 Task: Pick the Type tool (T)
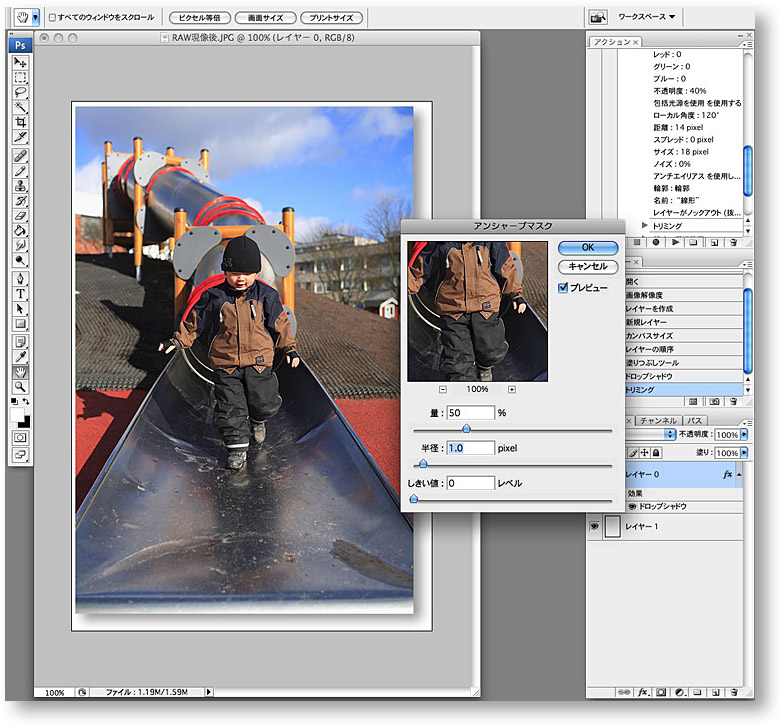(20, 294)
